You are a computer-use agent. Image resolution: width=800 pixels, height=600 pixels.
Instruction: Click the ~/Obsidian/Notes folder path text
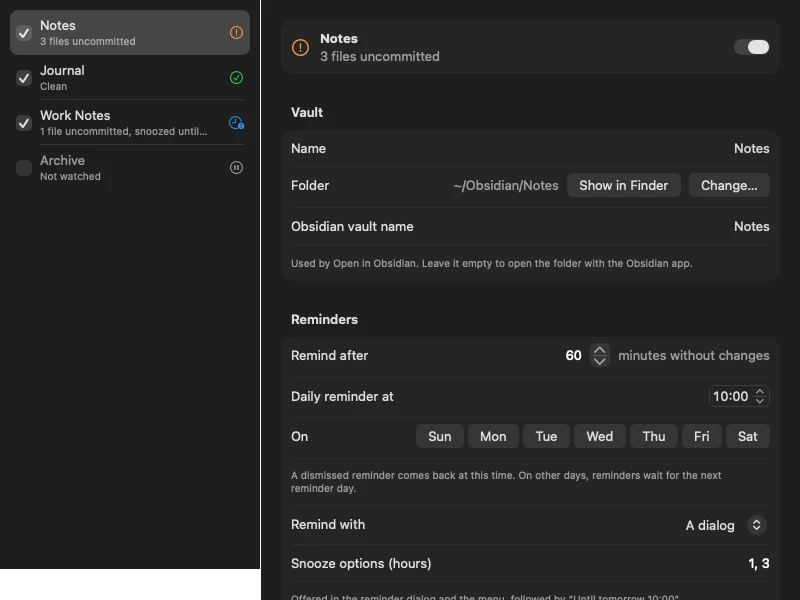506,186
